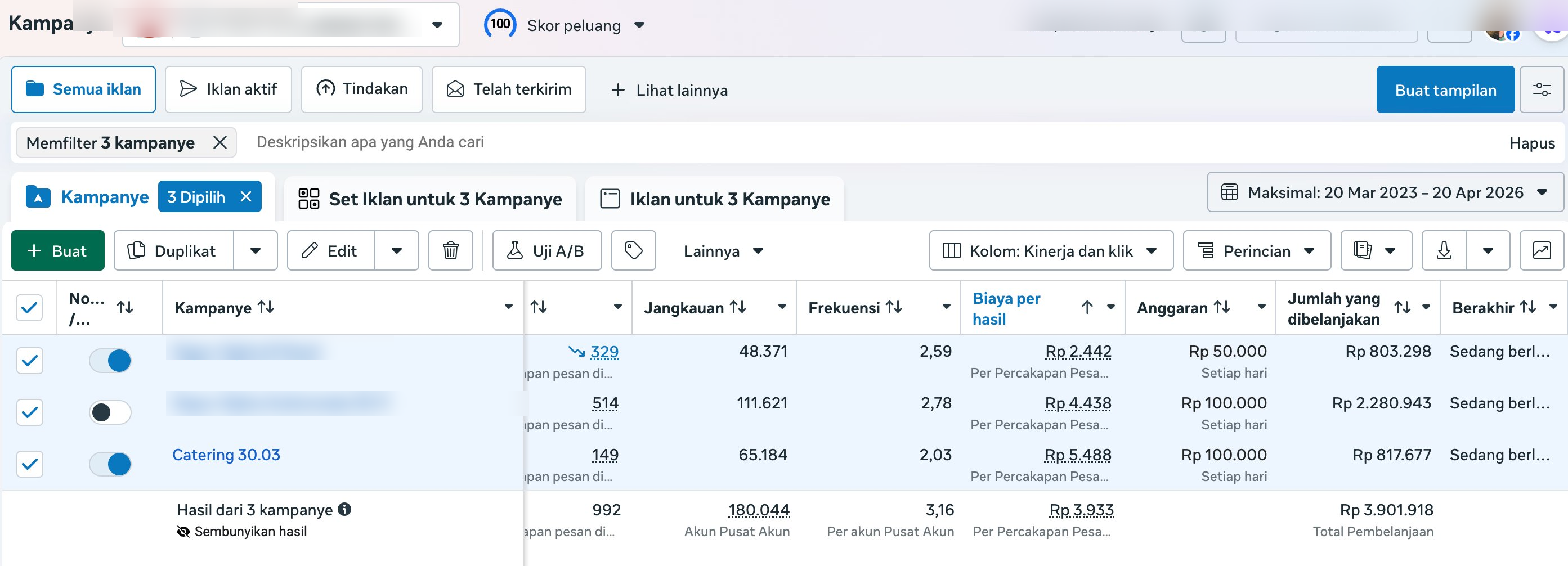Click the Duplikat button

(173, 250)
